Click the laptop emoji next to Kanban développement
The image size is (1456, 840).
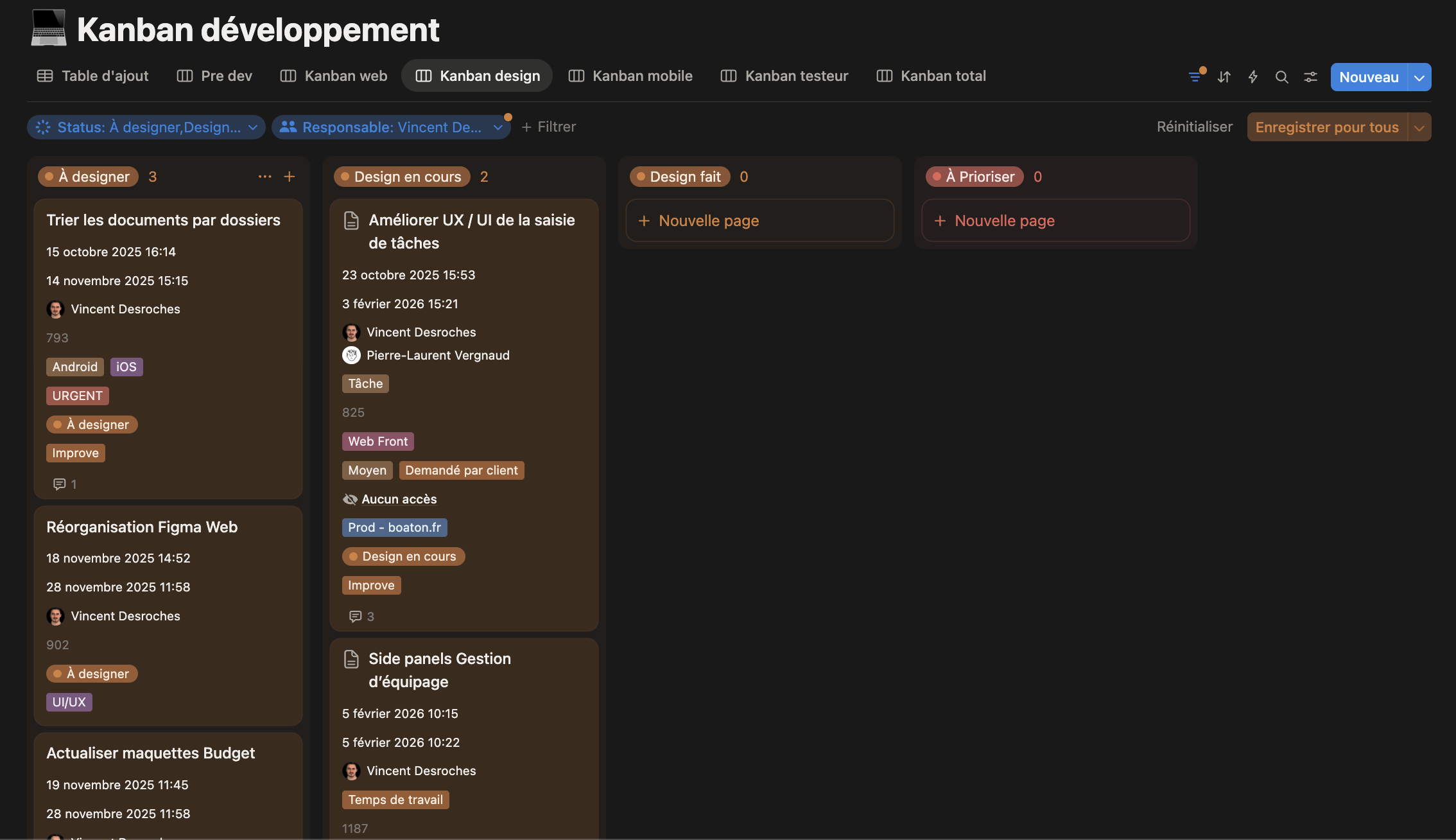tap(48, 28)
